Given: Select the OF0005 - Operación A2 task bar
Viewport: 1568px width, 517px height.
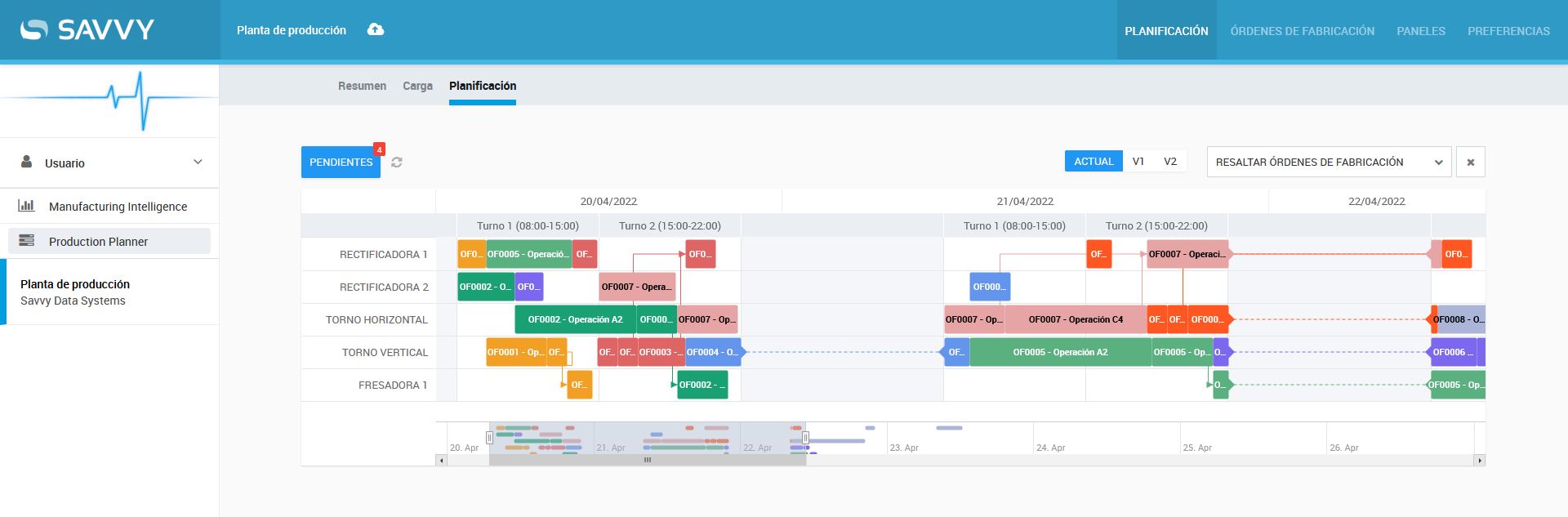Looking at the screenshot, I should coord(1060,352).
